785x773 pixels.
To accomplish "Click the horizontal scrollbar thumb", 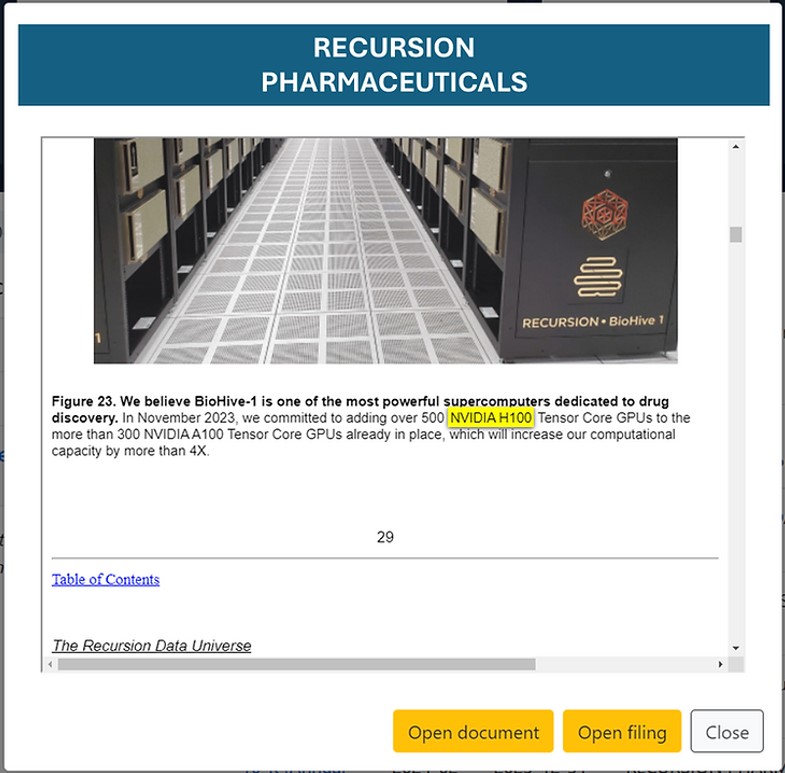I will [x=296, y=664].
